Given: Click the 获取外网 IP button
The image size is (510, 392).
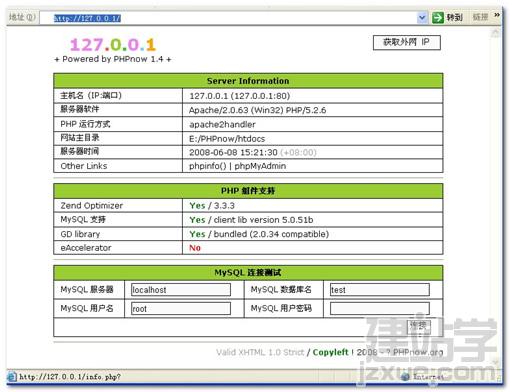Looking at the screenshot, I should coord(407,42).
